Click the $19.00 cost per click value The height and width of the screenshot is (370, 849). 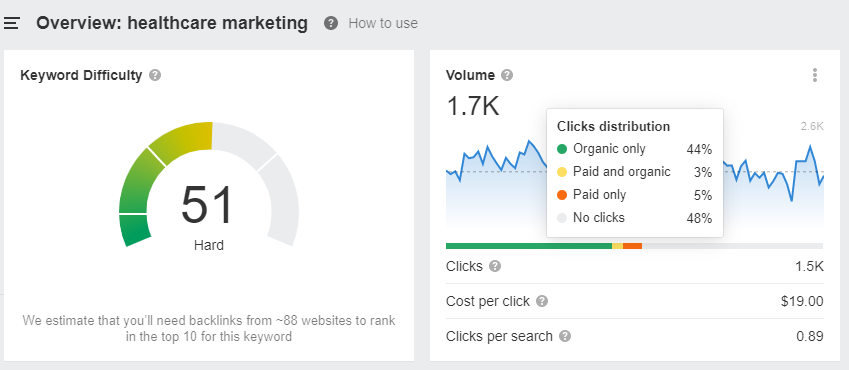pyautogui.click(x=802, y=301)
